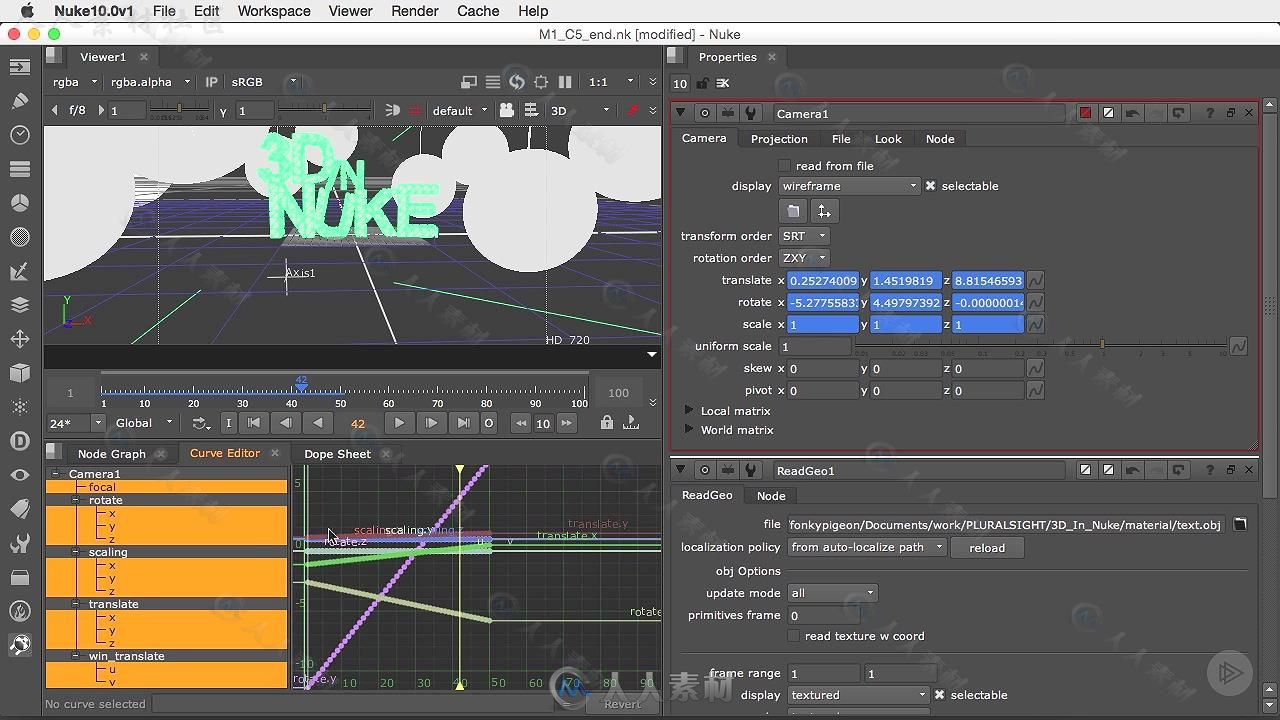
Task: Click the Properties panel lock icon
Action: point(702,83)
